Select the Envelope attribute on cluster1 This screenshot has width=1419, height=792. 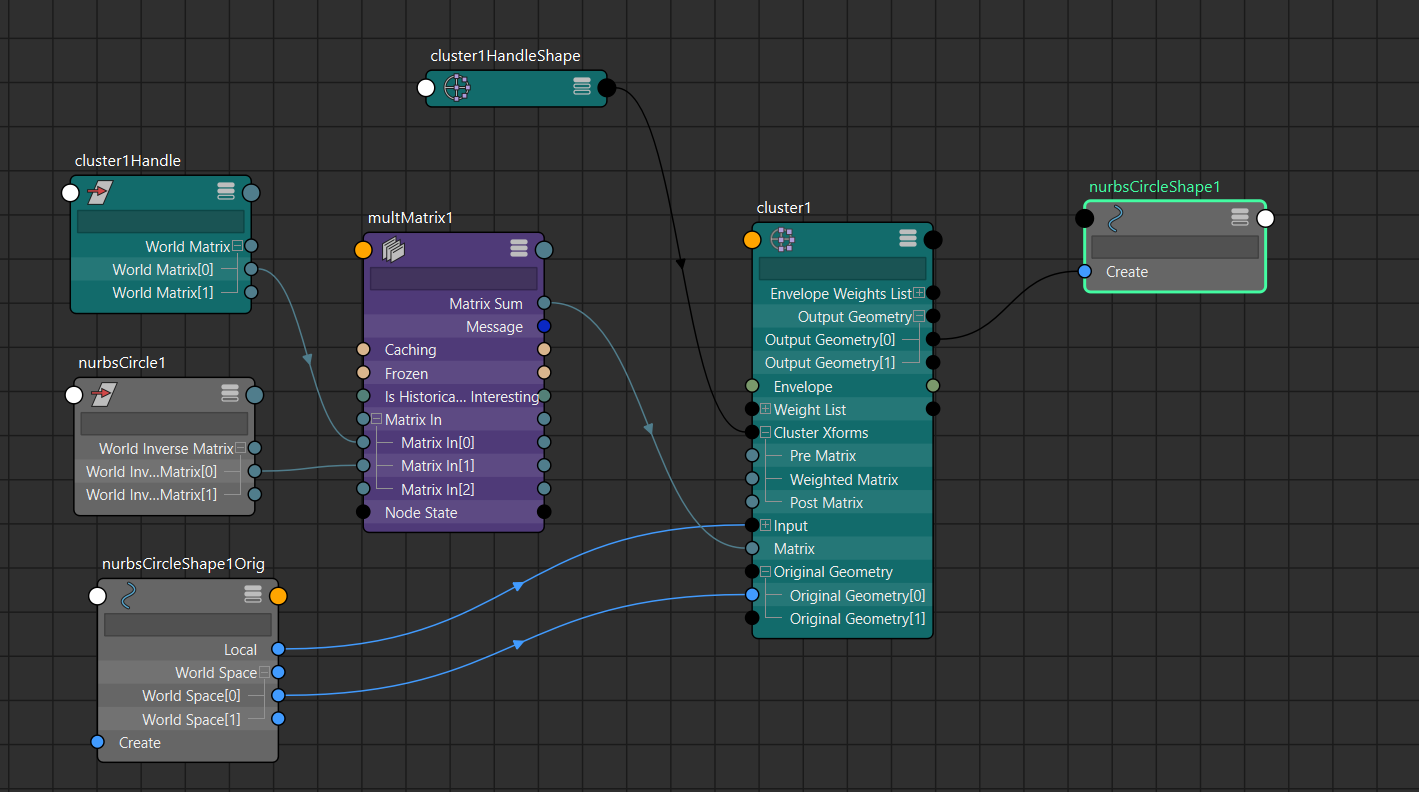click(803, 387)
